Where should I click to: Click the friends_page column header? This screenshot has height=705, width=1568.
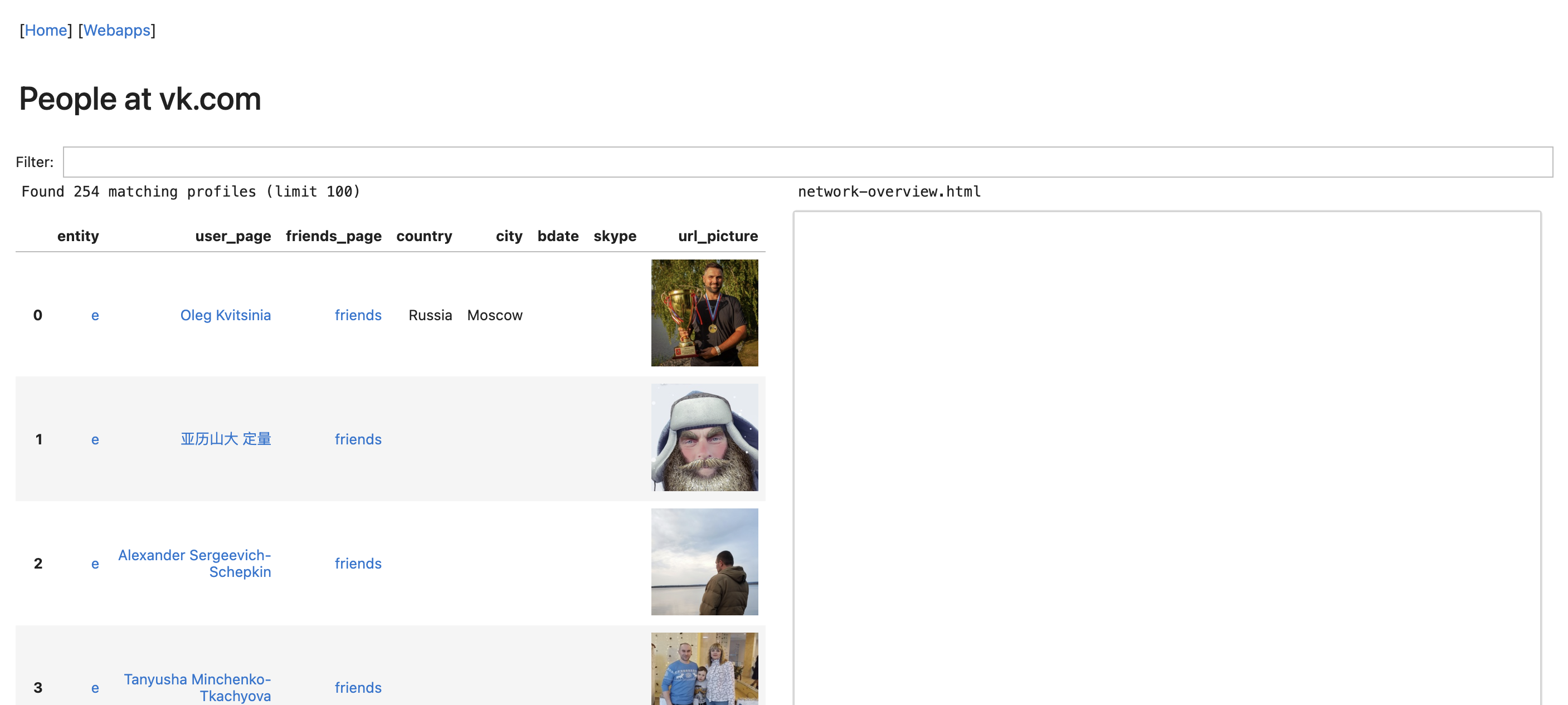(334, 236)
